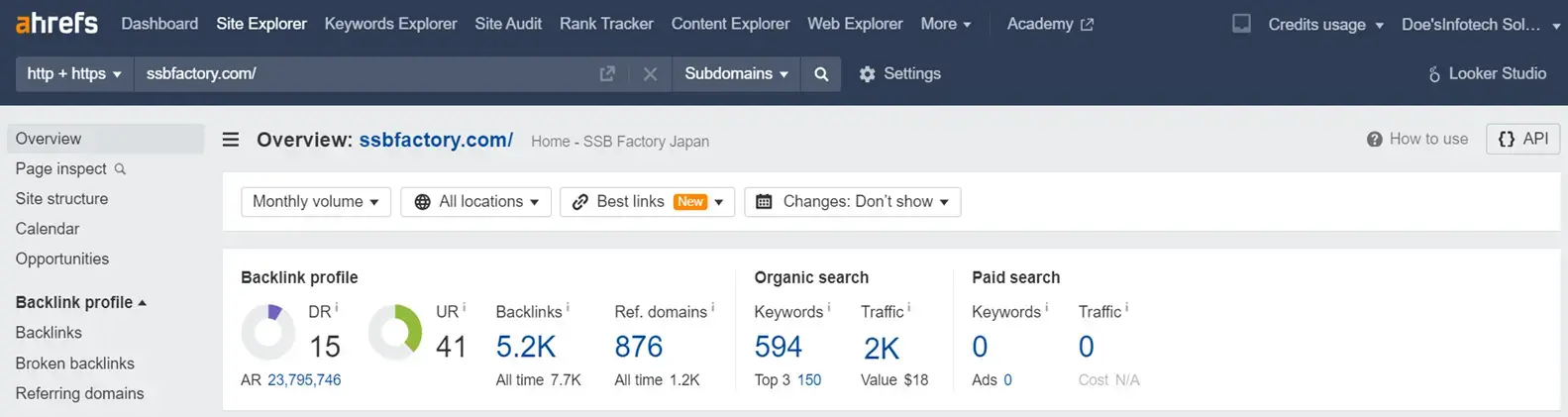Click the AR 23,795,746 rank link
The height and width of the screenshot is (417, 1568).
tap(304, 380)
